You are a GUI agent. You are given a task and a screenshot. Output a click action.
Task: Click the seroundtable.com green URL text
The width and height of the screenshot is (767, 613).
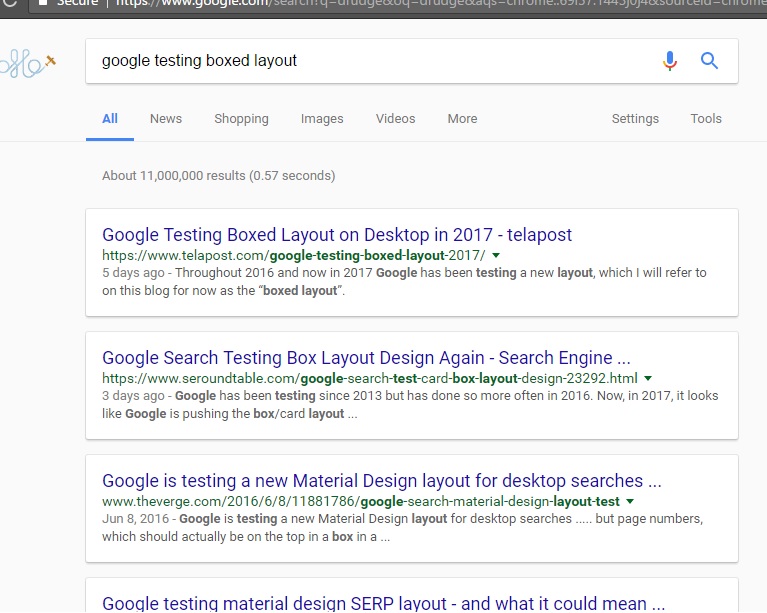pyautogui.click(x=370, y=378)
